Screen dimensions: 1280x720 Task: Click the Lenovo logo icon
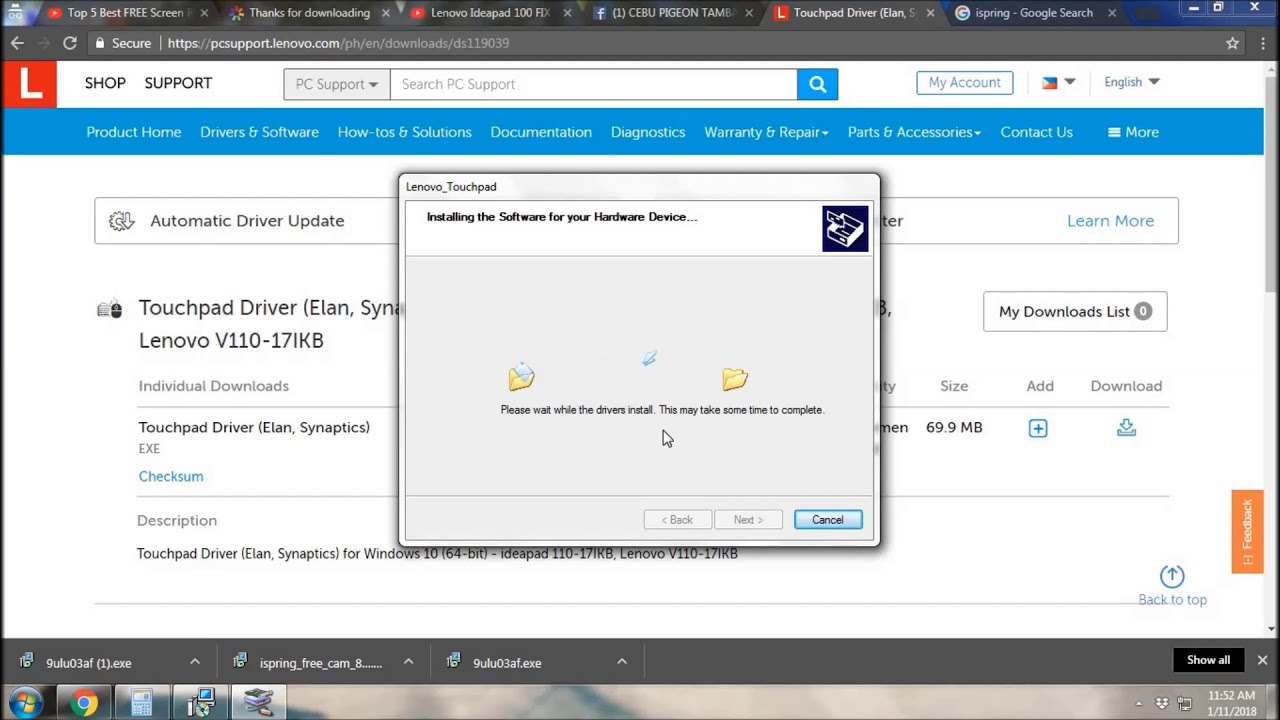(x=30, y=84)
